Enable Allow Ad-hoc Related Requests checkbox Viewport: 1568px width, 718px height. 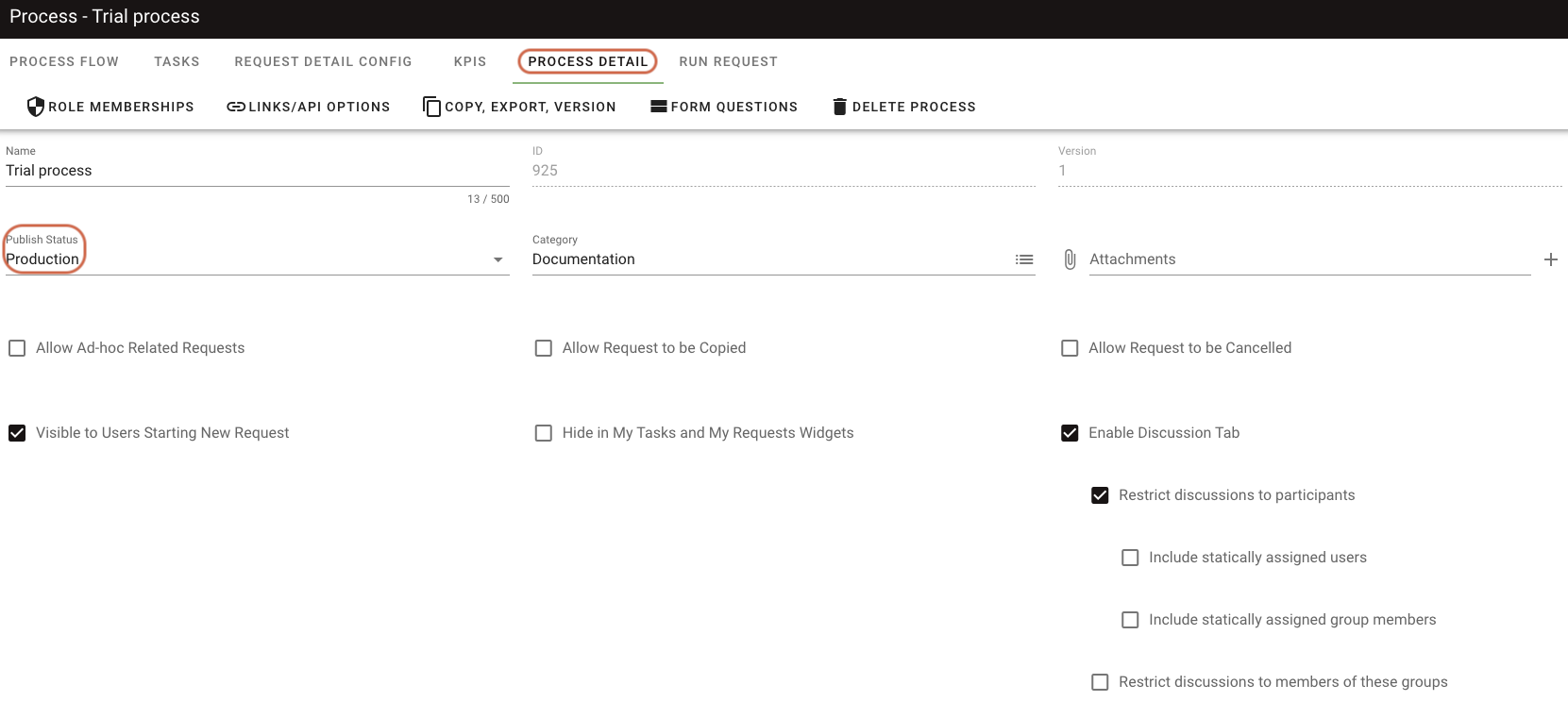tap(17, 348)
